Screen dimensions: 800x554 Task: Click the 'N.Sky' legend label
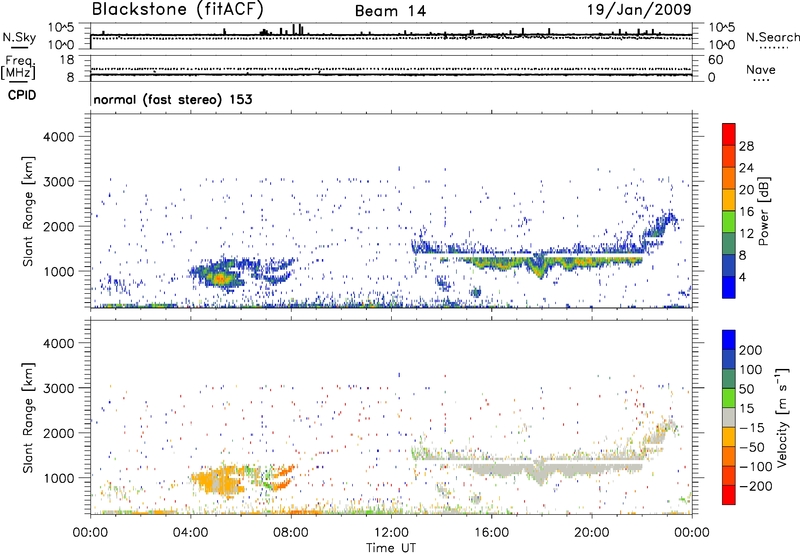pyautogui.click(x=19, y=37)
